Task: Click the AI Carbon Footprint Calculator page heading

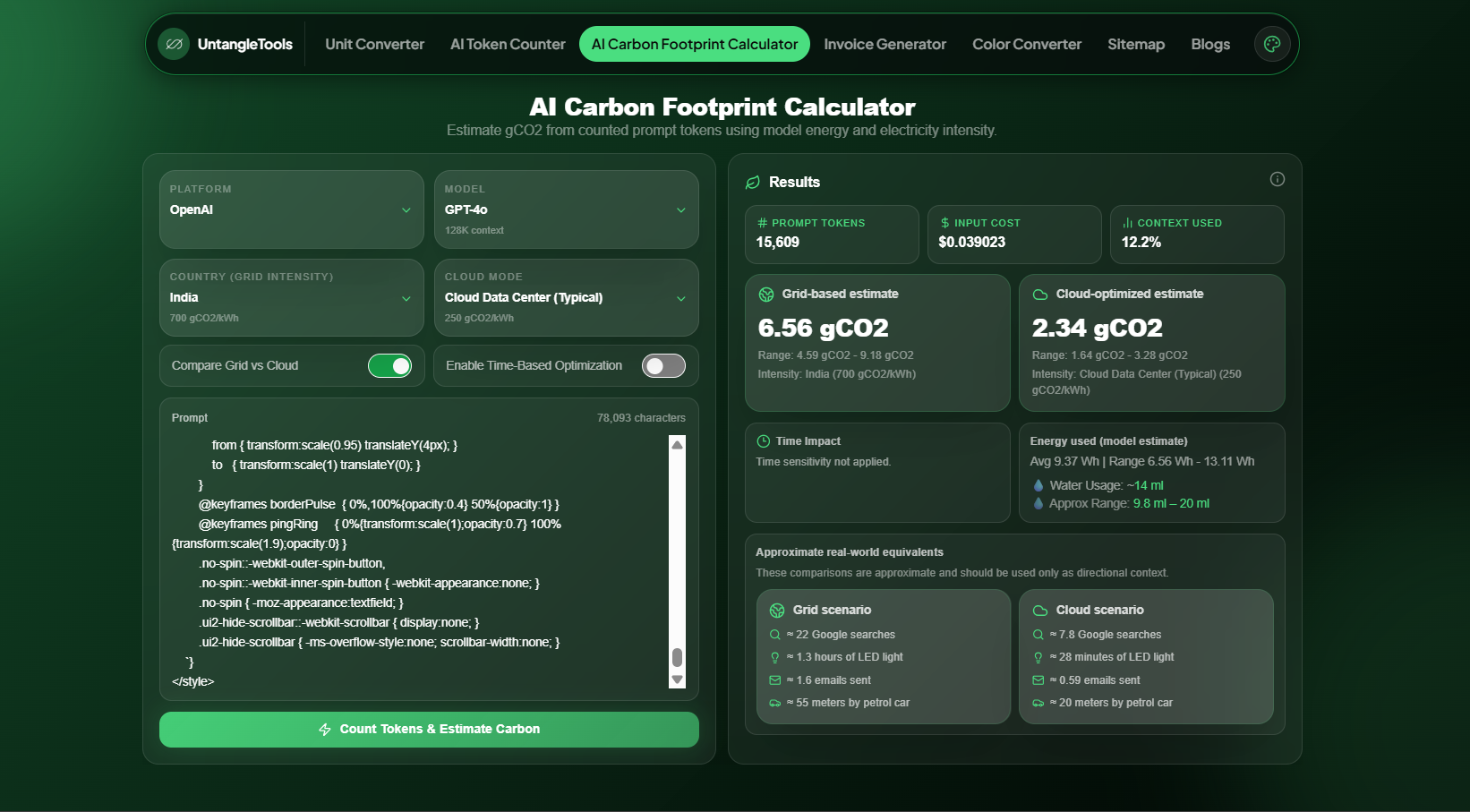Action: 722,107
